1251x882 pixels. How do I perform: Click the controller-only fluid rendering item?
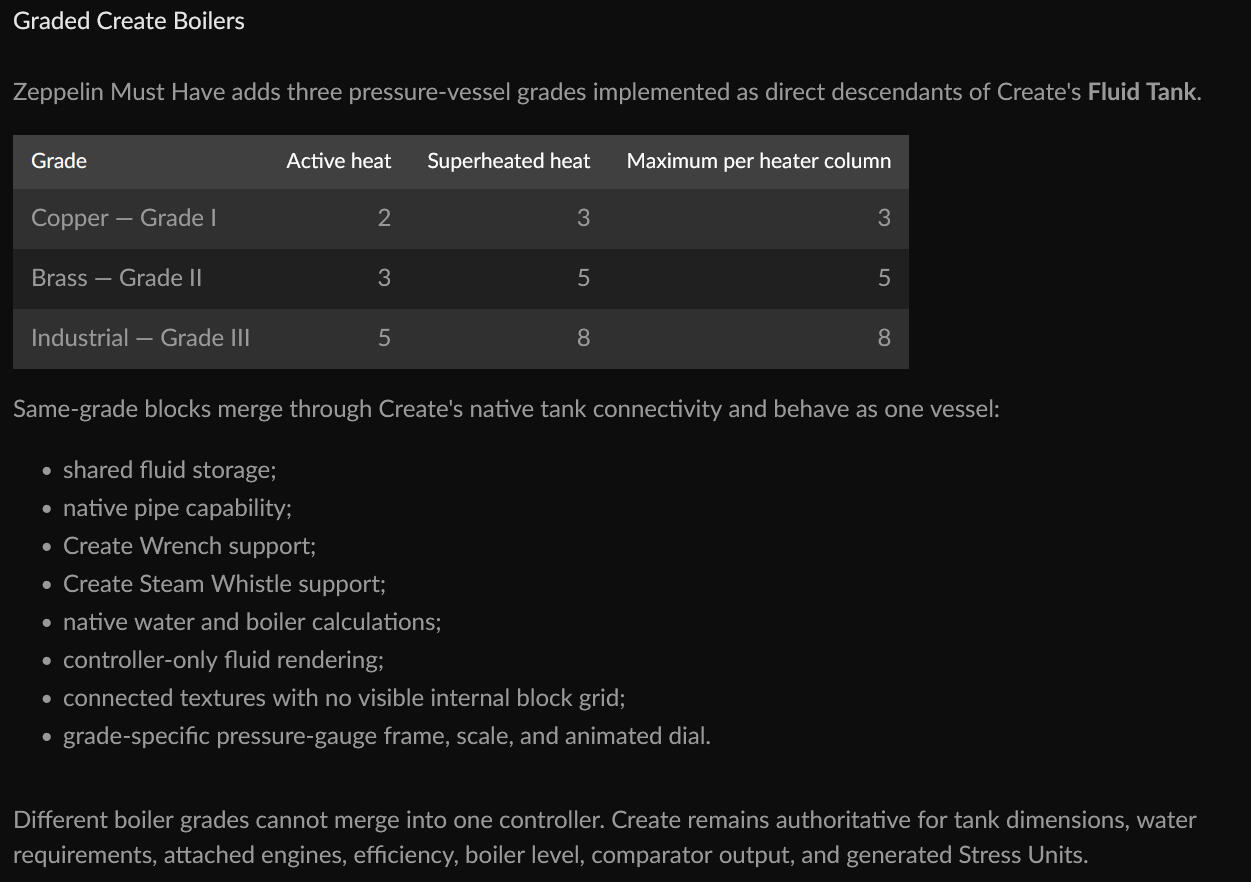(x=223, y=660)
